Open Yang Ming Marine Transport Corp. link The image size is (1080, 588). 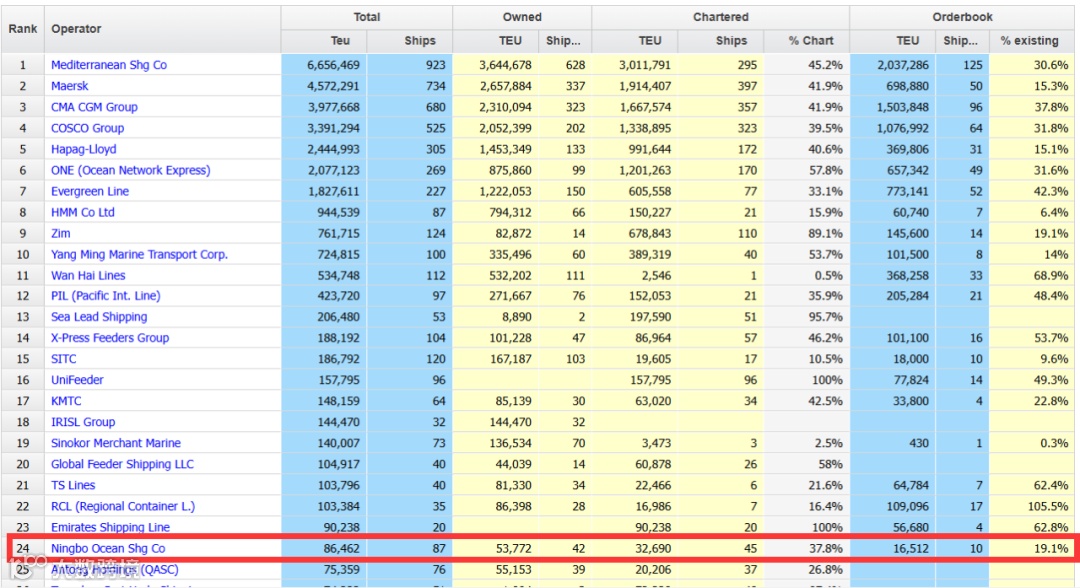(139, 254)
